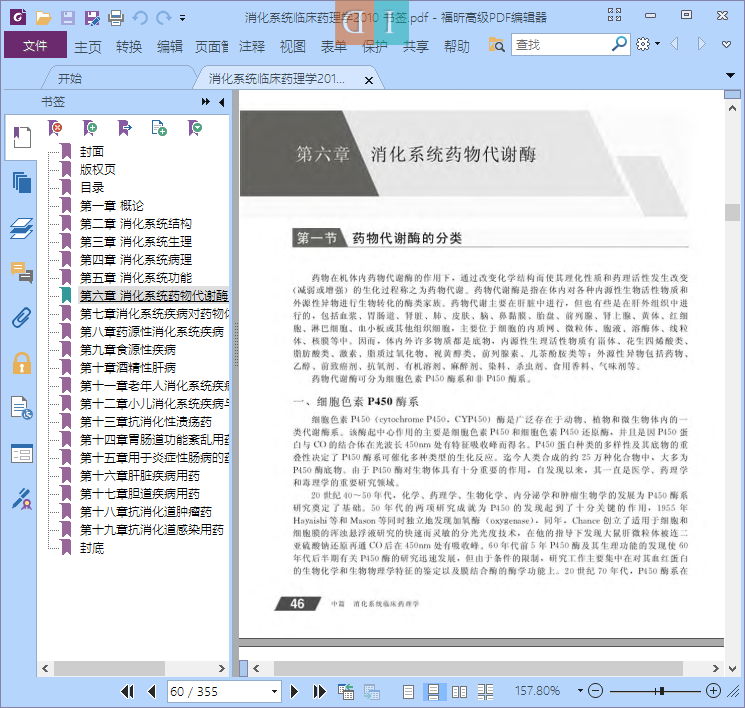Switch to the 转换 ribbon tab
Image resolution: width=745 pixels, height=708 pixels.
click(129, 47)
